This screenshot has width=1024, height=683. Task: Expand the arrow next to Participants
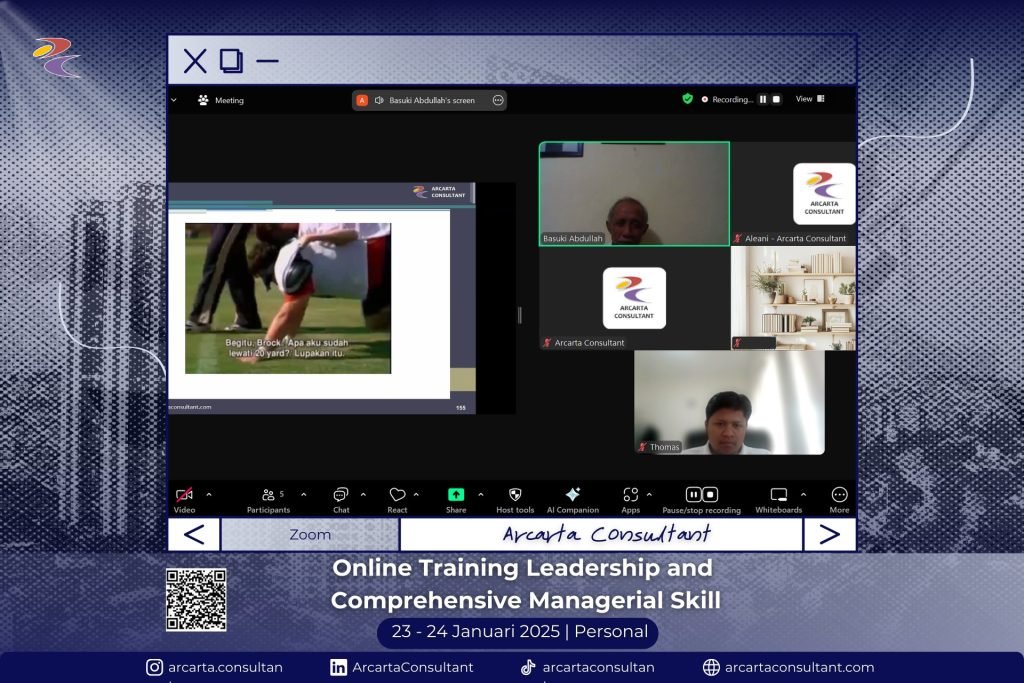point(304,494)
